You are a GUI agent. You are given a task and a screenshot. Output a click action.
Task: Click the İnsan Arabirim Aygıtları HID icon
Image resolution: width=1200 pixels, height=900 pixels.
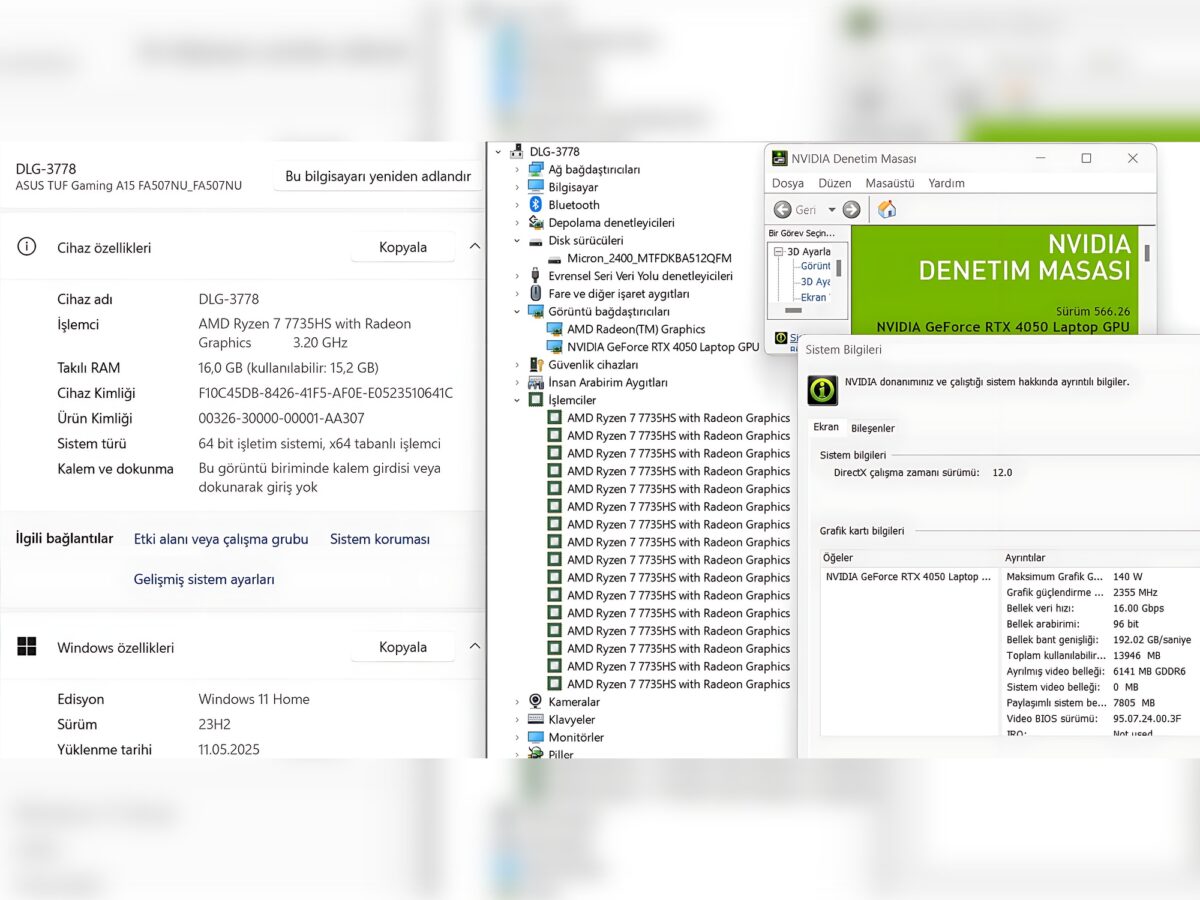(536, 383)
